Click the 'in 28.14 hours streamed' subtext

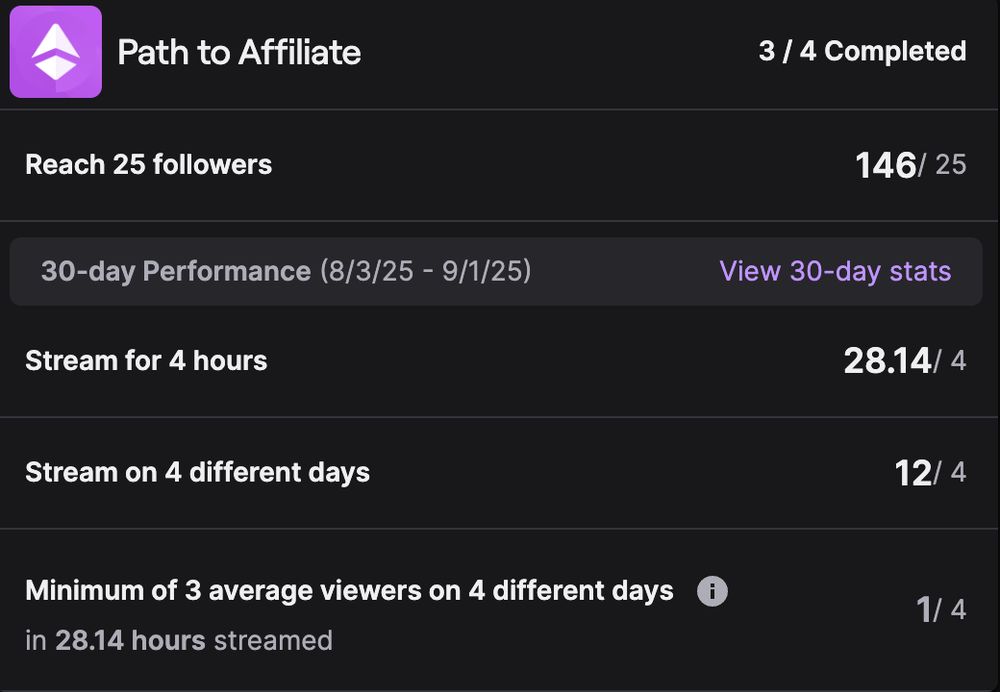pos(179,640)
